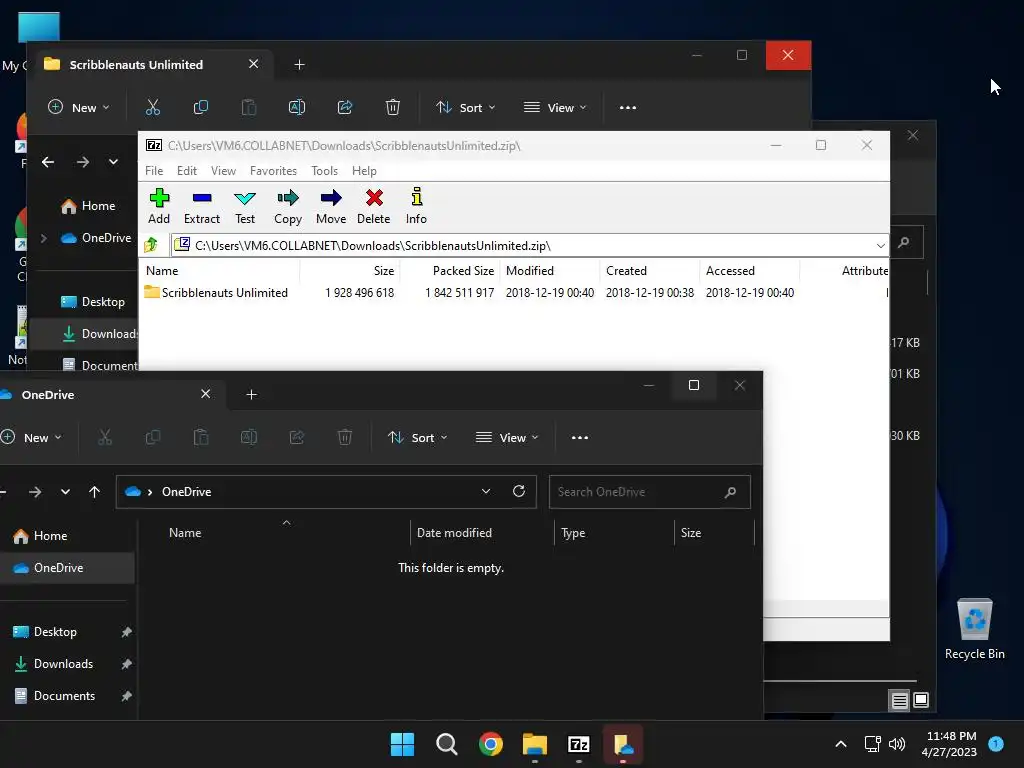Open the 7-Zip Edit menu

click(x=187, y=170)
